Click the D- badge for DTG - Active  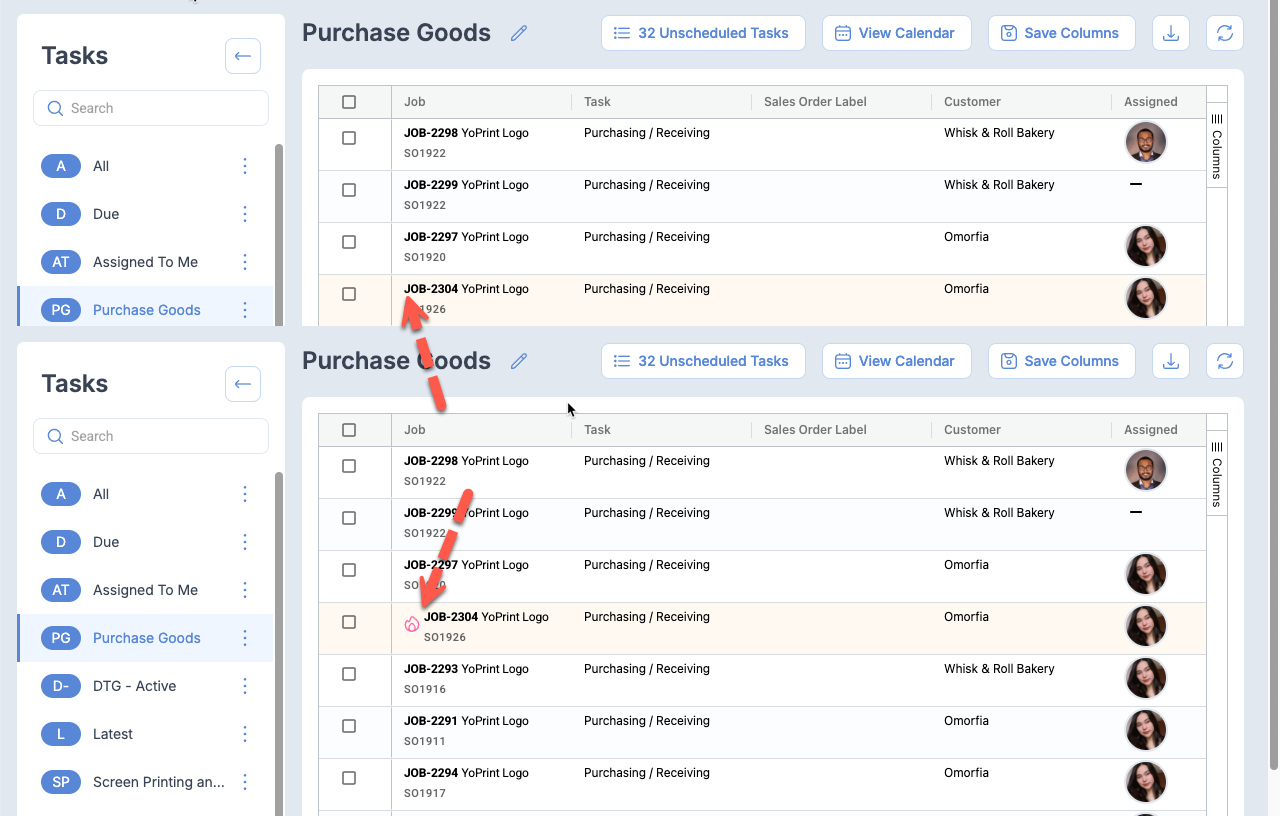[61, 686]
